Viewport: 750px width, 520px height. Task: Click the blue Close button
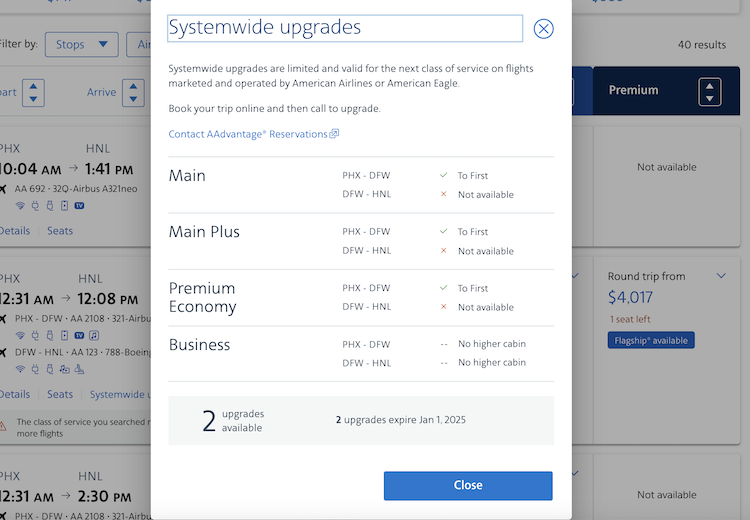coord(468,486)
